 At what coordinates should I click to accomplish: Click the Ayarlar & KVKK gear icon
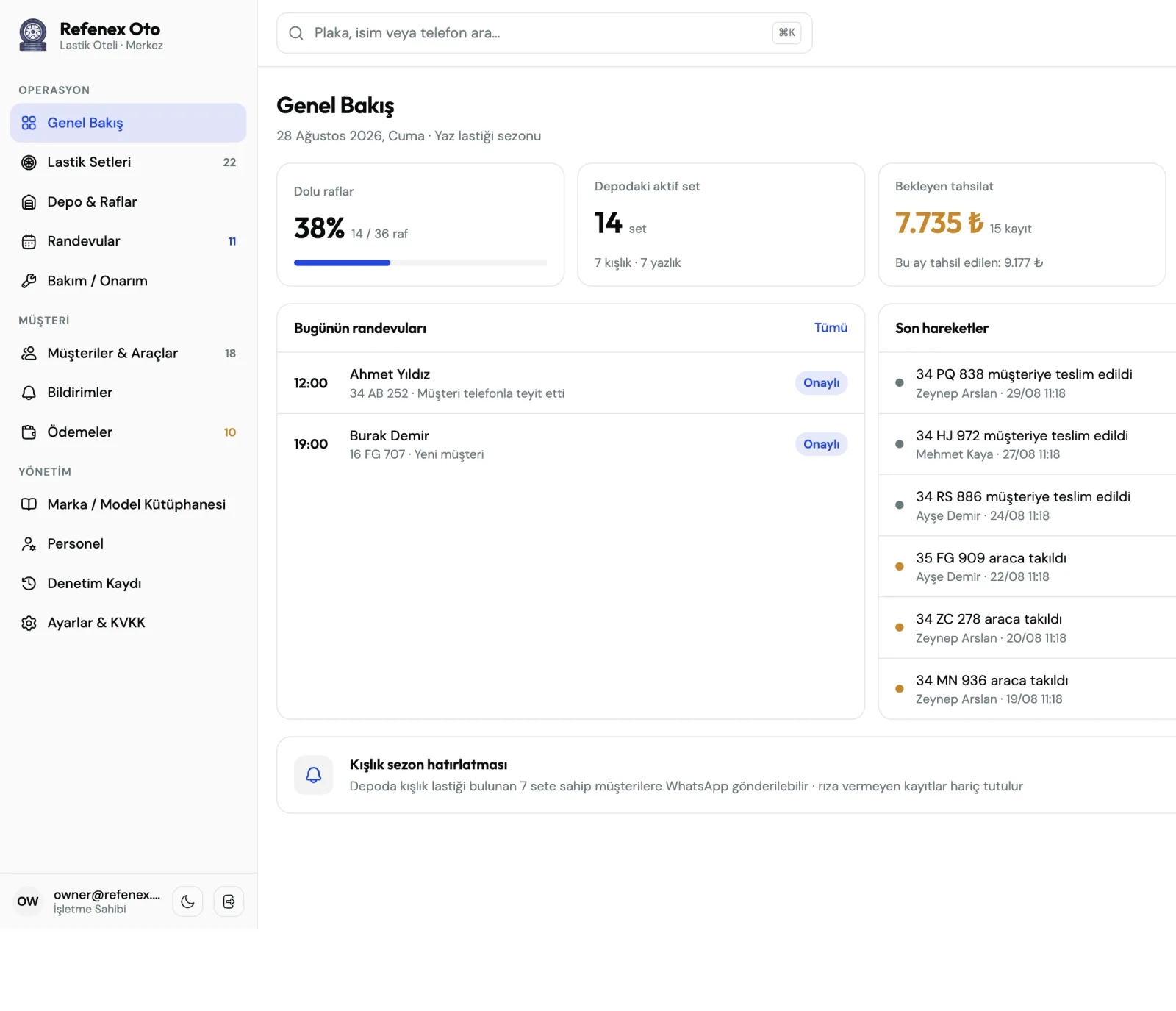(29, 623)
